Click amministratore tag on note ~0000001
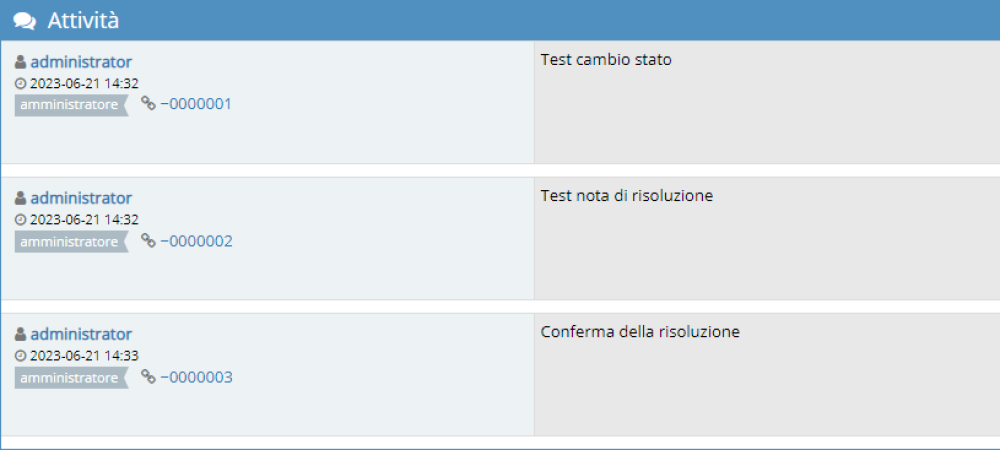1000x450 pixels. [69, 104]
